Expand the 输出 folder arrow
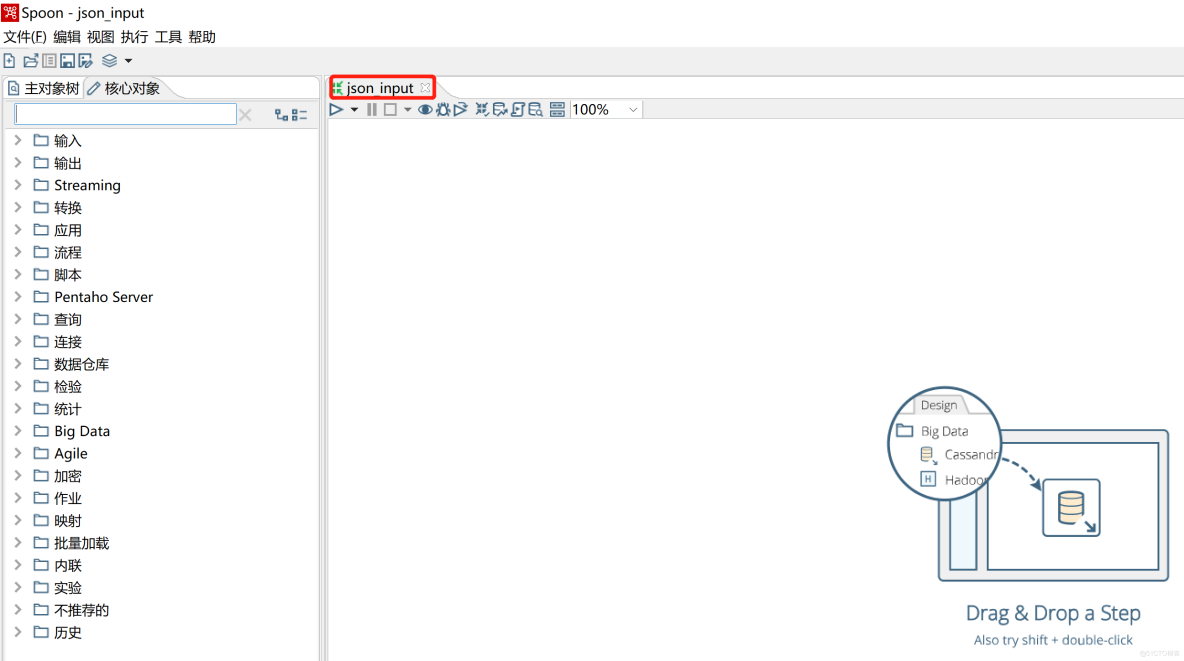Screen dimensions: 1184x661 click(x=18, y=162)
